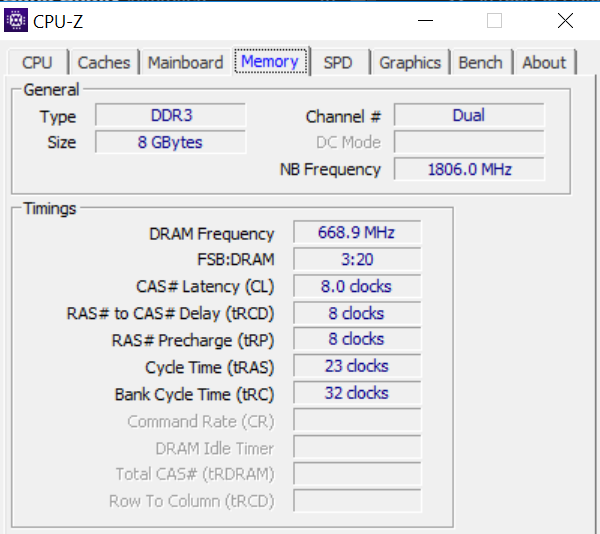
Task: Click the empty Total CAS# (tRDRAM) field
Action: pyautogui.click(x=357, y=474)
